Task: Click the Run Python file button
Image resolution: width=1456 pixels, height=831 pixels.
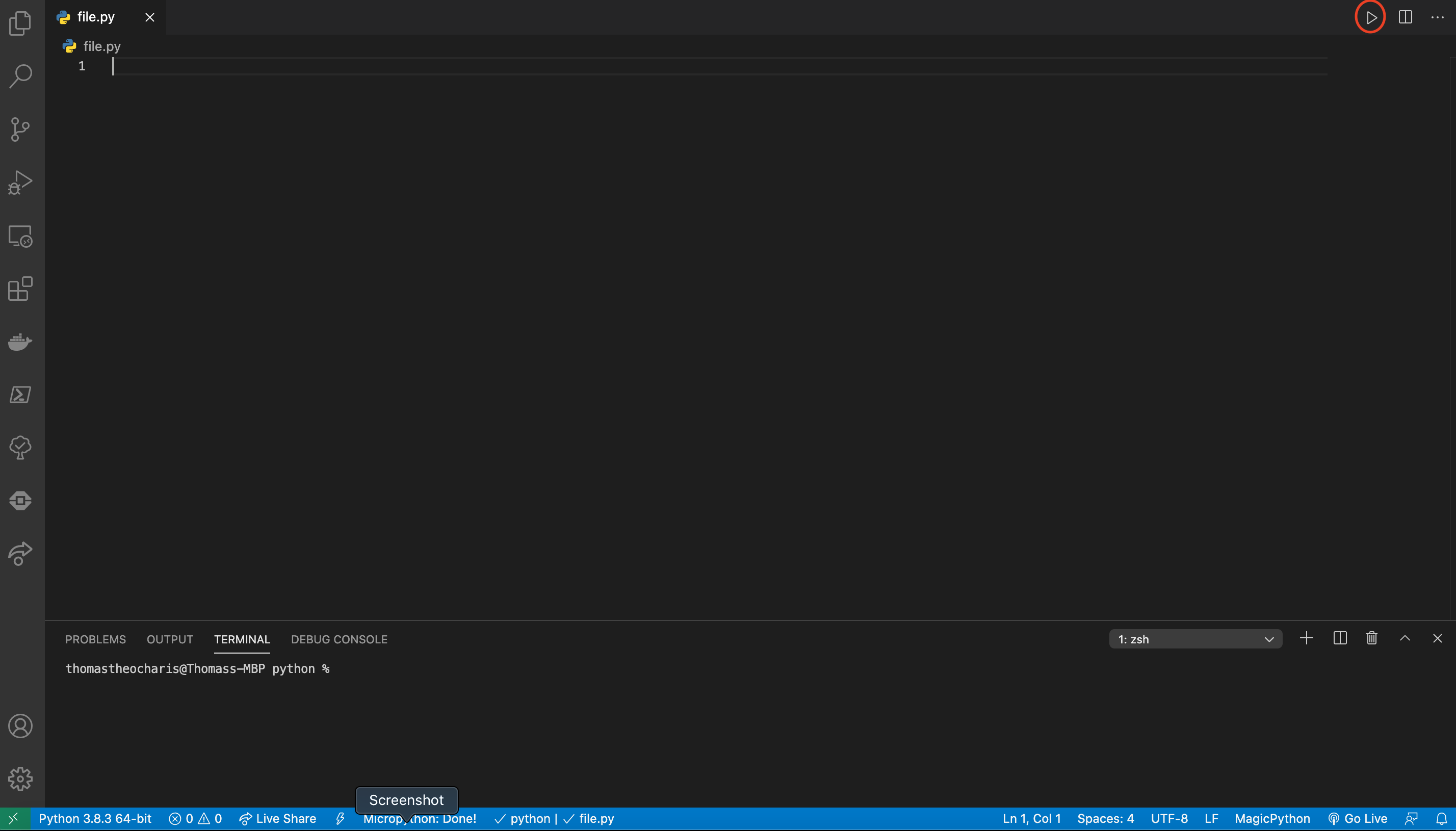Action: pyautogui.click(x=1370, y=17)
